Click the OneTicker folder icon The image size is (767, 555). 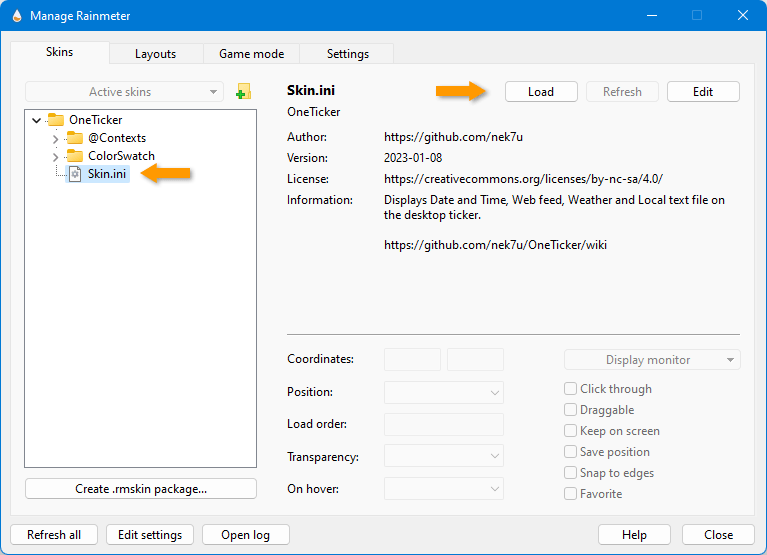[x=56, y=120]
